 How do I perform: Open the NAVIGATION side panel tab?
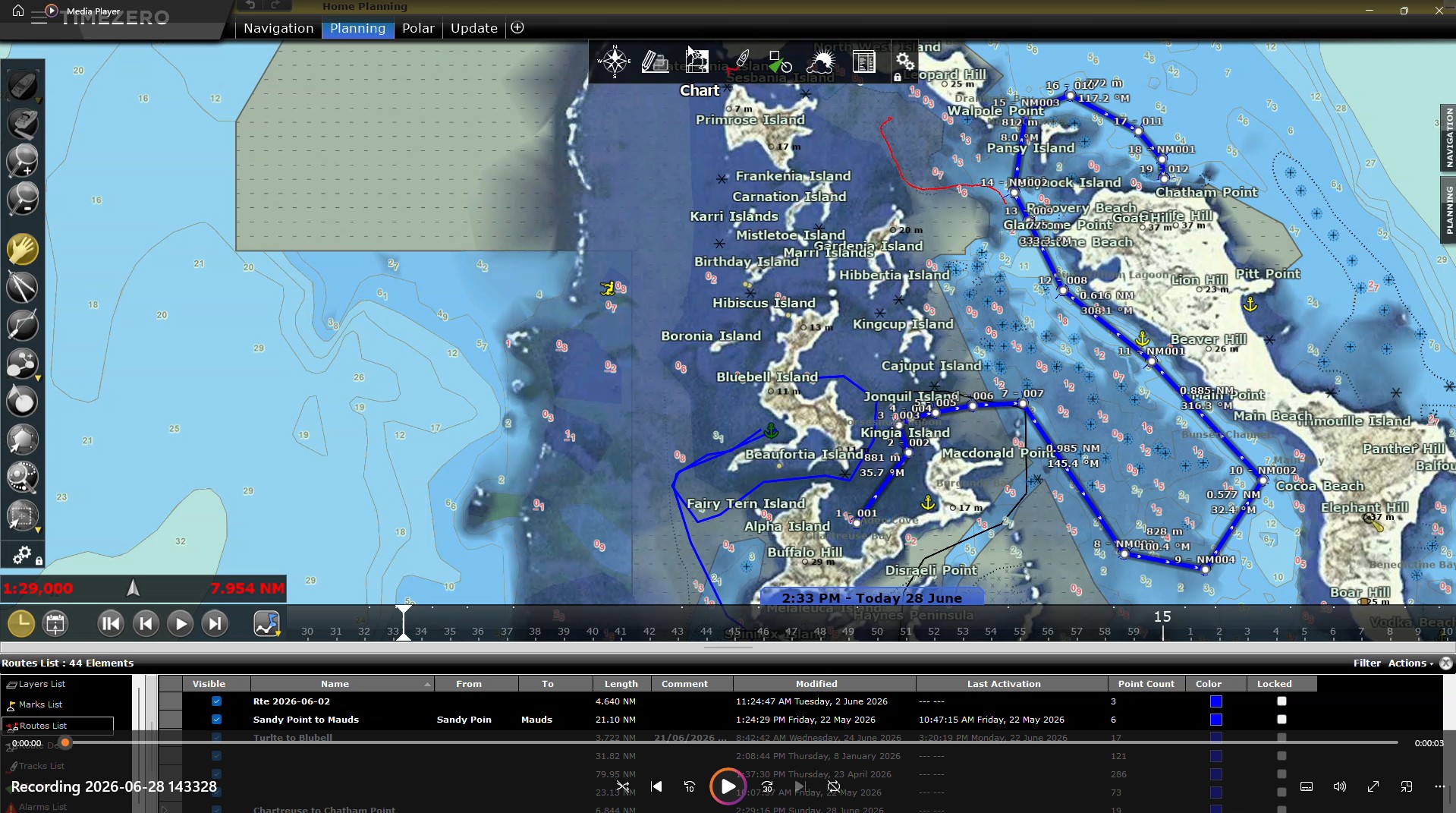click(1448, 137)
